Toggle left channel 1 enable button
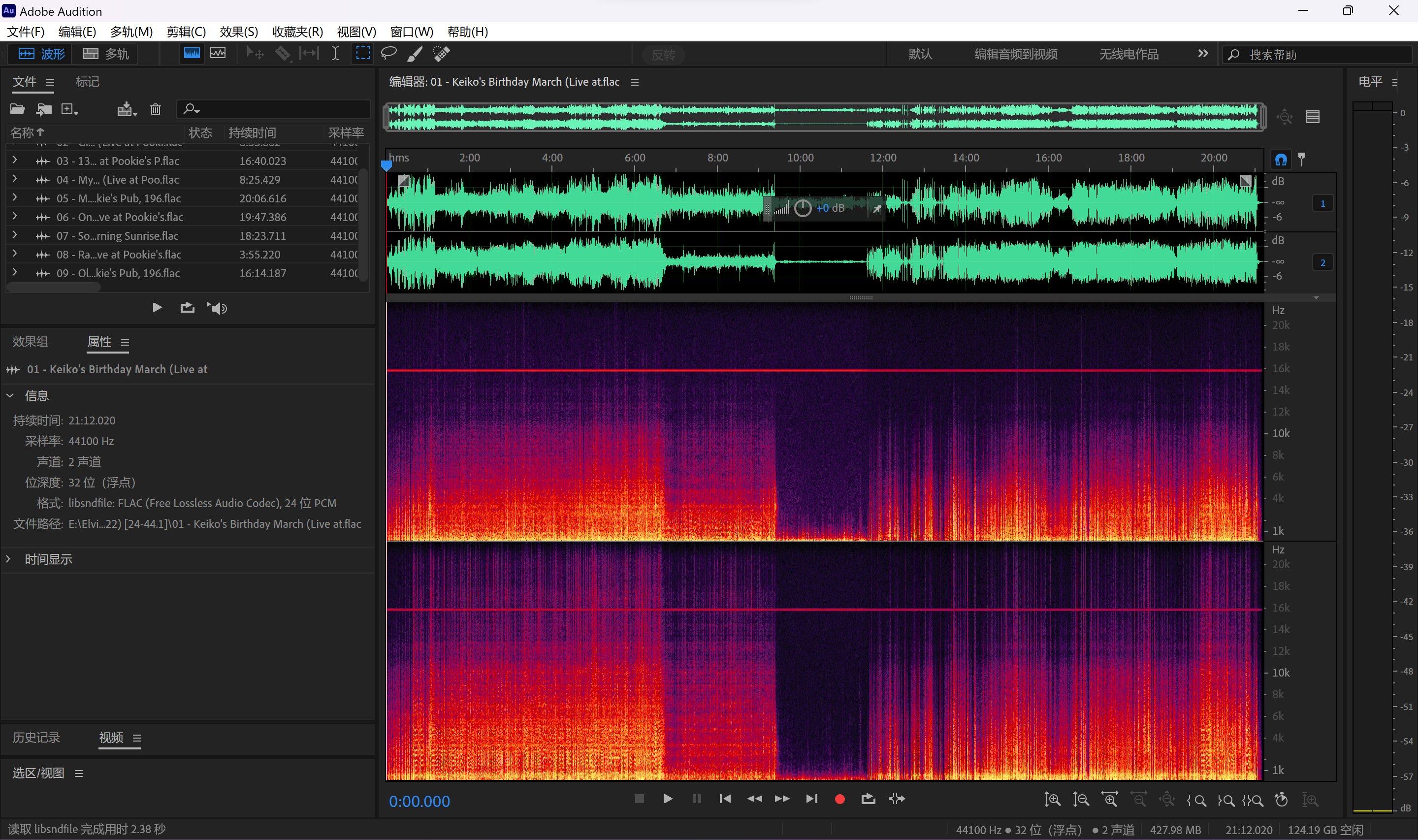Viewport: 1418px width, 840px height. (x=1322, y=204)
